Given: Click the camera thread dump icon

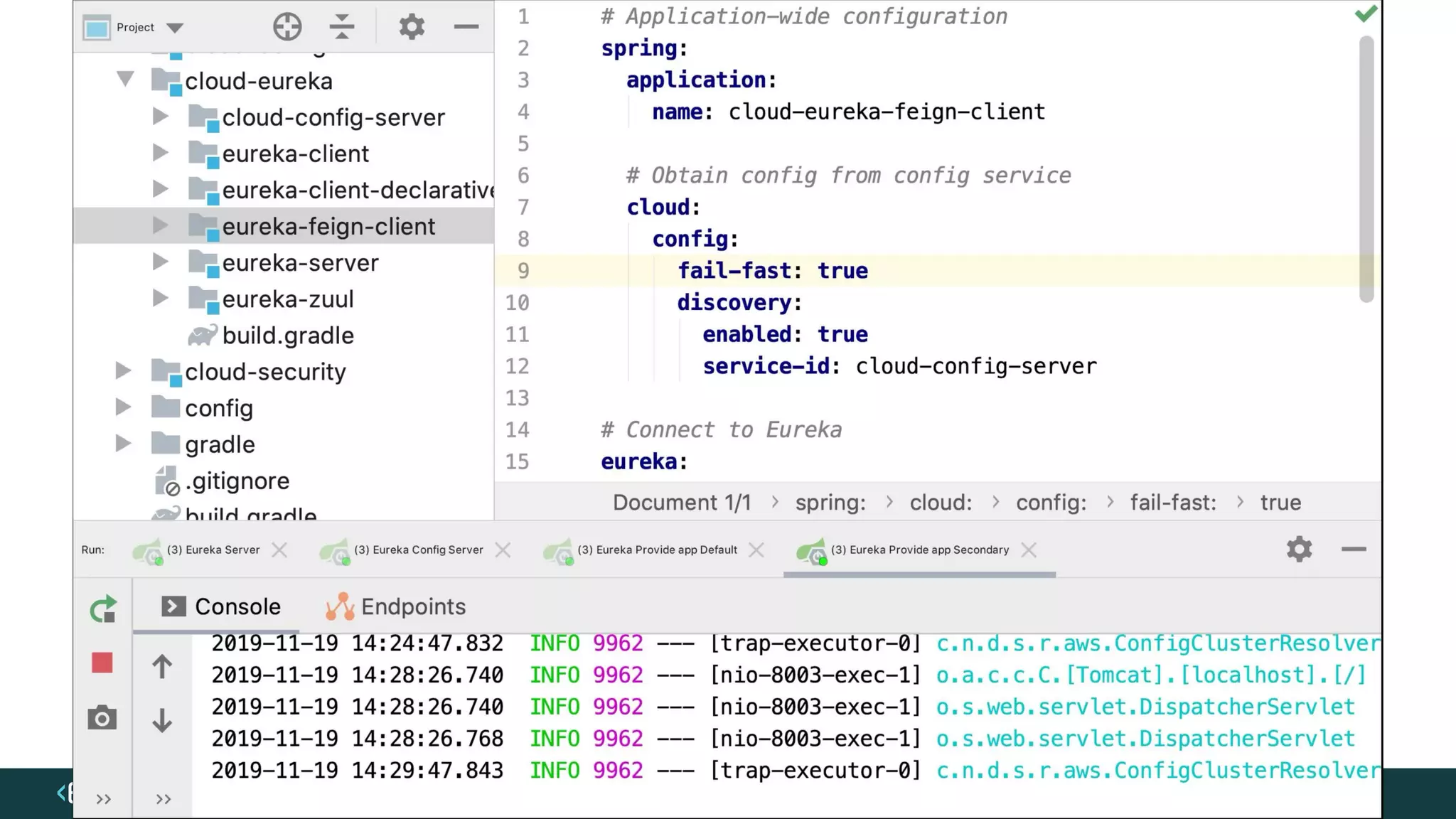Looking at the screenshot, I should pyautogui.click(x=102, y=718).
